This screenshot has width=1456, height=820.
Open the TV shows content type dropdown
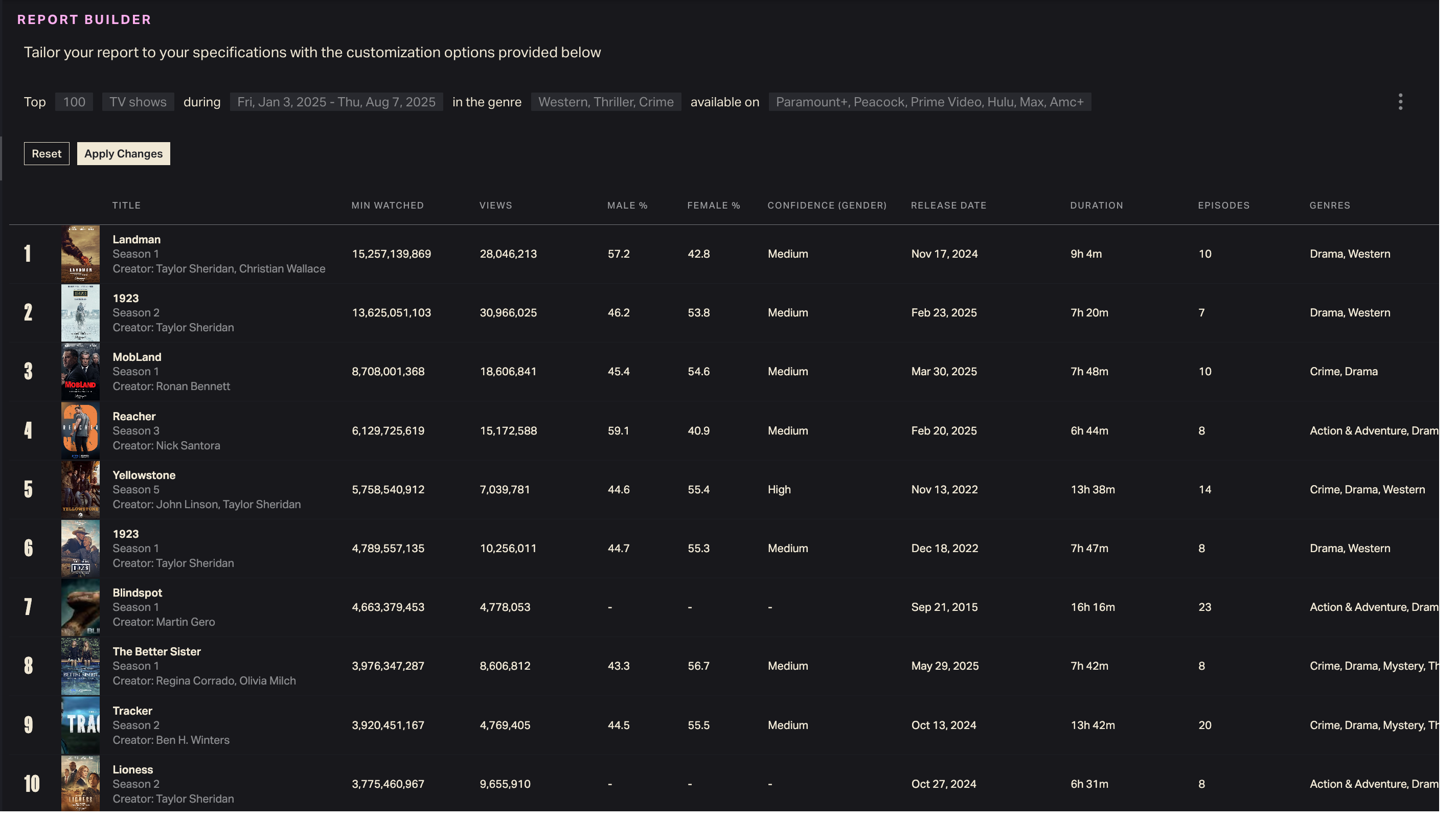pyautogui.click(x=138, y=102)
